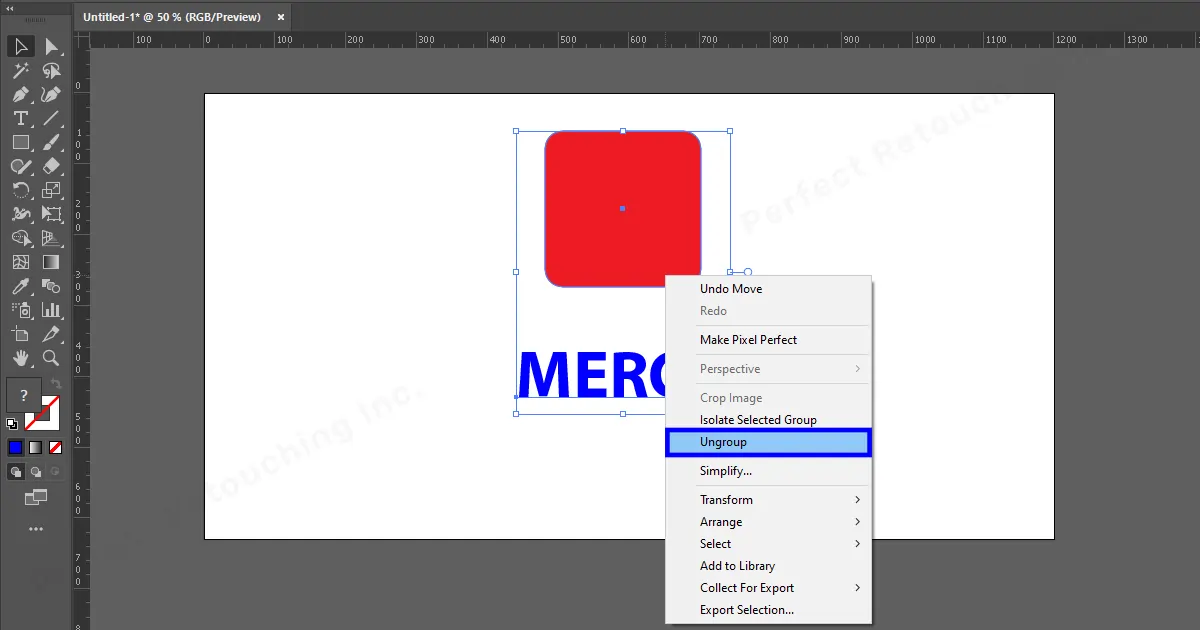
Task: Choose Ungroup from the context menu
Action: 723,442
